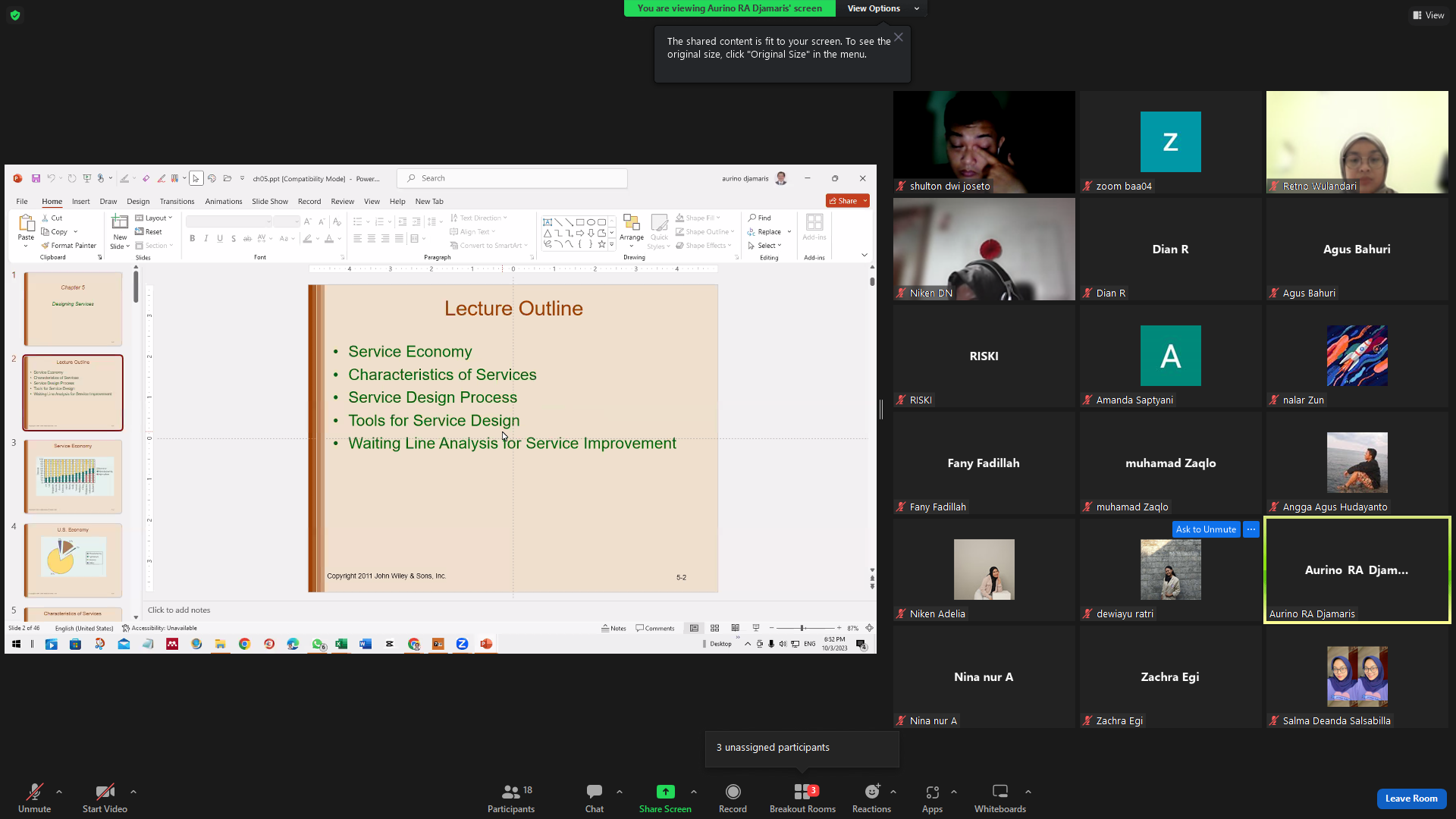Image resolution: width=1456 pixels, height=819 pixels.
Task: Open the Transitions ribbon tab
Action: [177, 202]
